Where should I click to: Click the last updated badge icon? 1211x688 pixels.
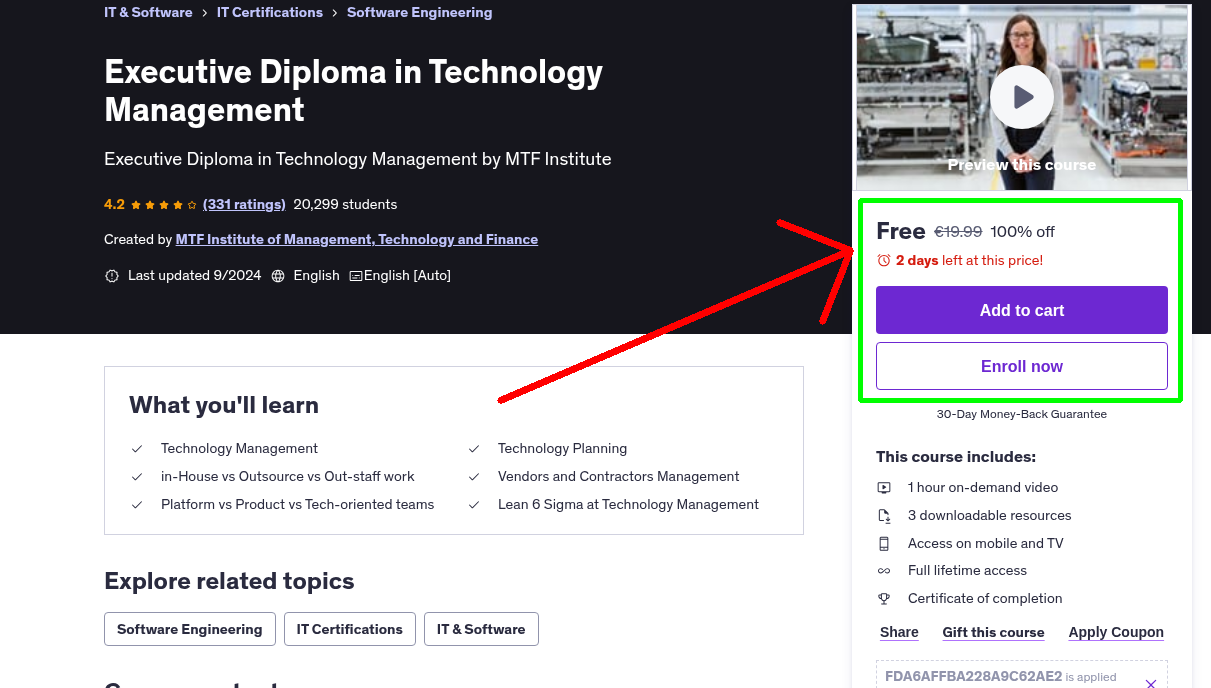(112, 276)
